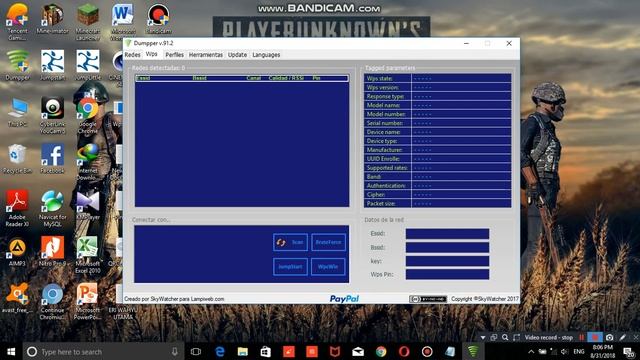Open avast free installer desktop icon
640x360 pixels.
17,298
